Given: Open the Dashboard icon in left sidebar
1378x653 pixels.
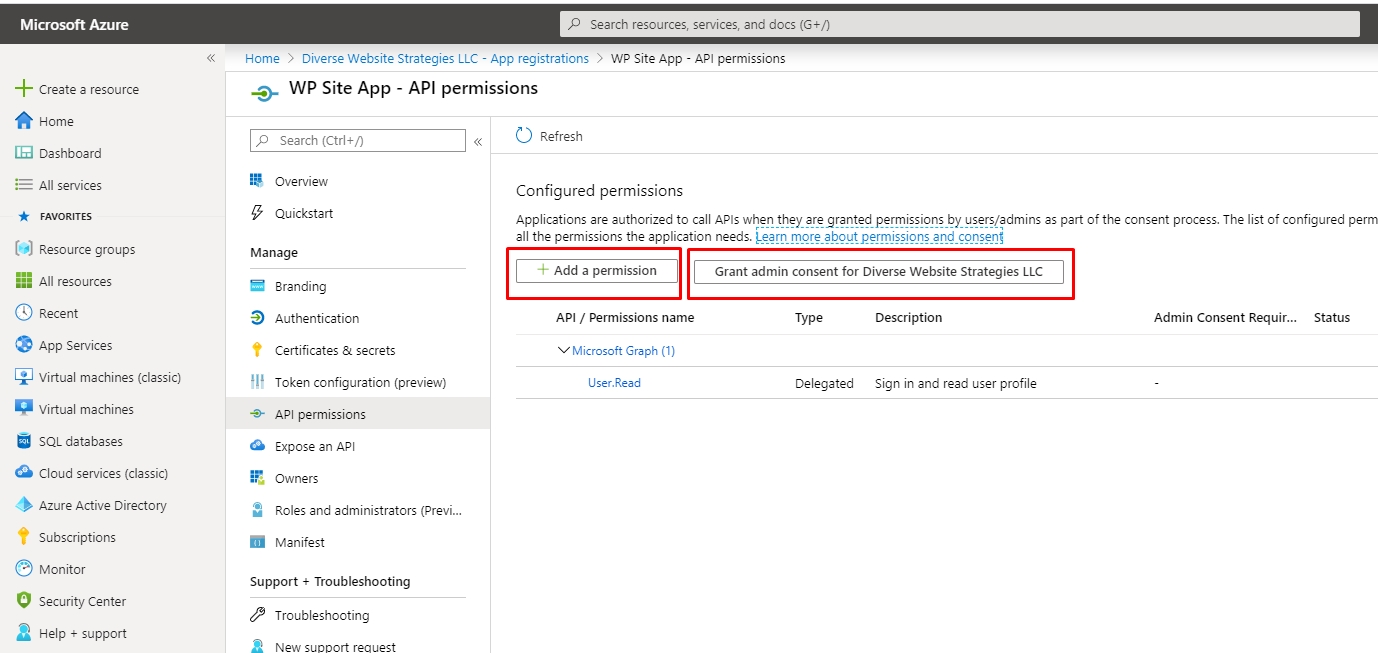Looking at the screenshot, I should coord(24,153).
